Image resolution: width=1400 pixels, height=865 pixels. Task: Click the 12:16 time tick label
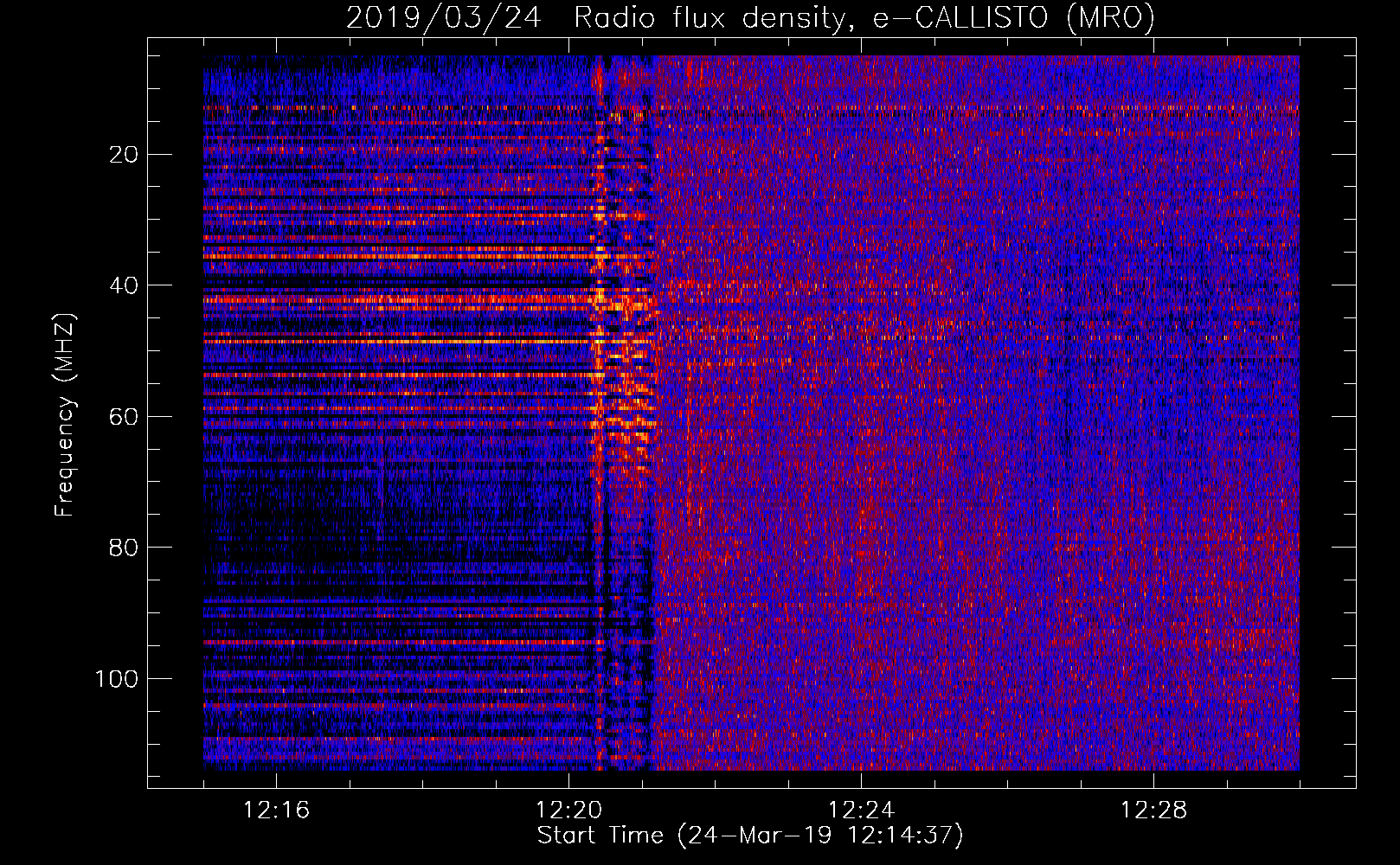click(x=276, y=811)
